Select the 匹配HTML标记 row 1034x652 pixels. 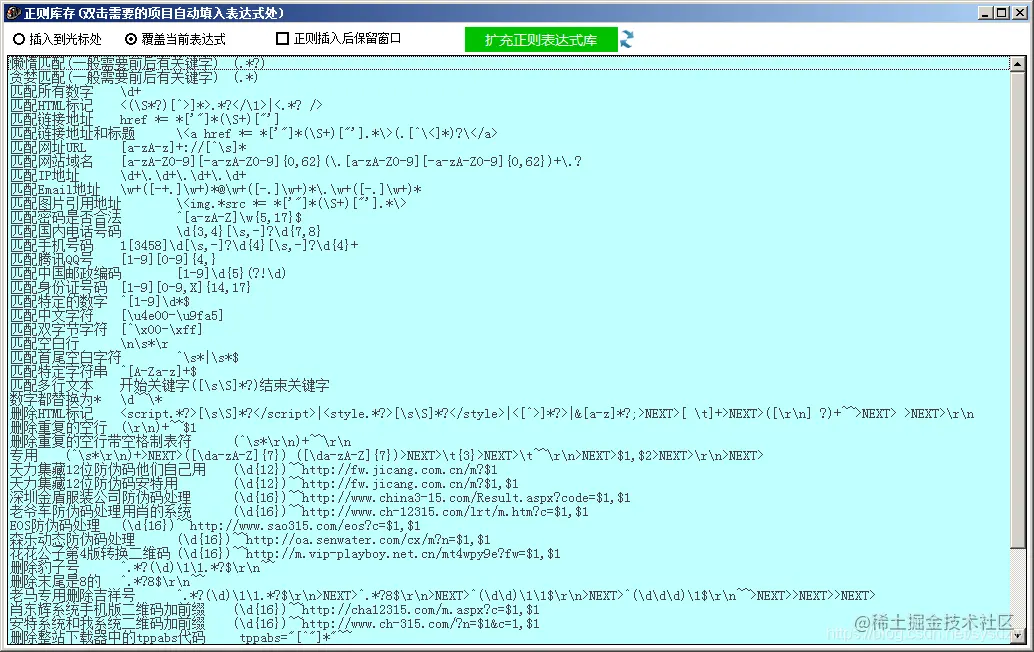(x=508, y=105)
